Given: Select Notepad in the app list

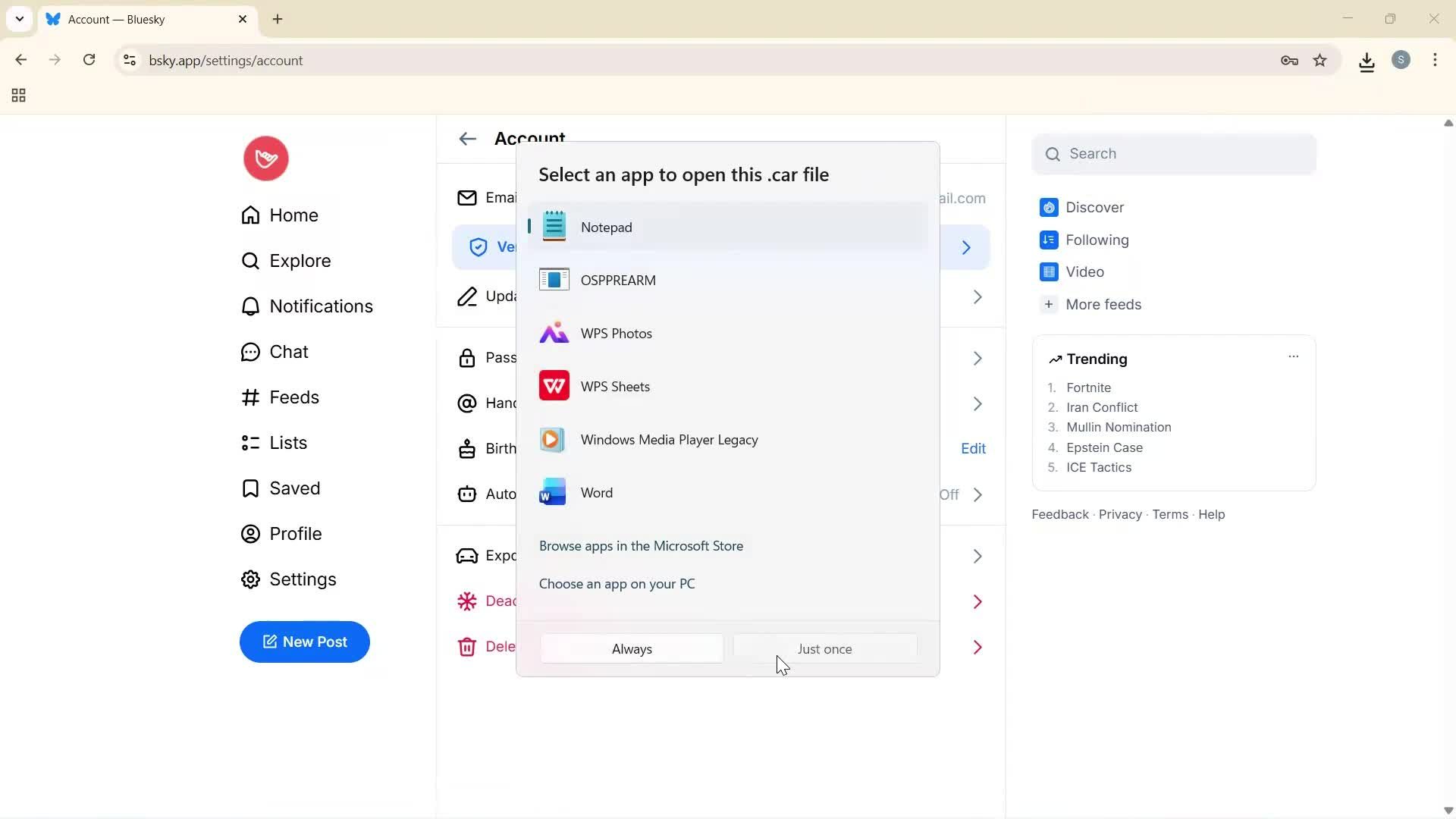Looking at the screenshot, I should pyautogui.click(x=606, y=227).
